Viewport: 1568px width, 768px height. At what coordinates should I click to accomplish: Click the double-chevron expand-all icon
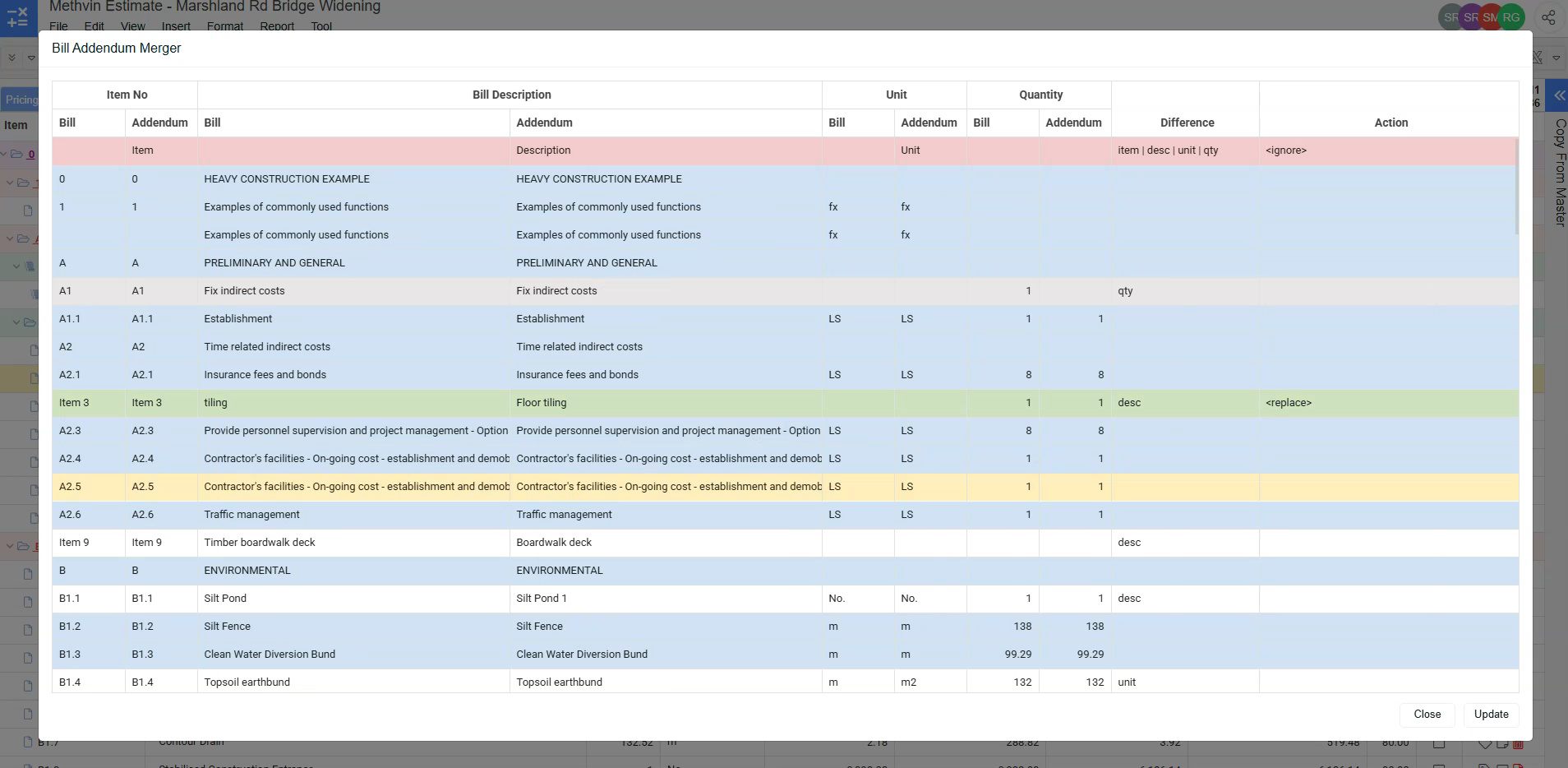pos(12,58)
